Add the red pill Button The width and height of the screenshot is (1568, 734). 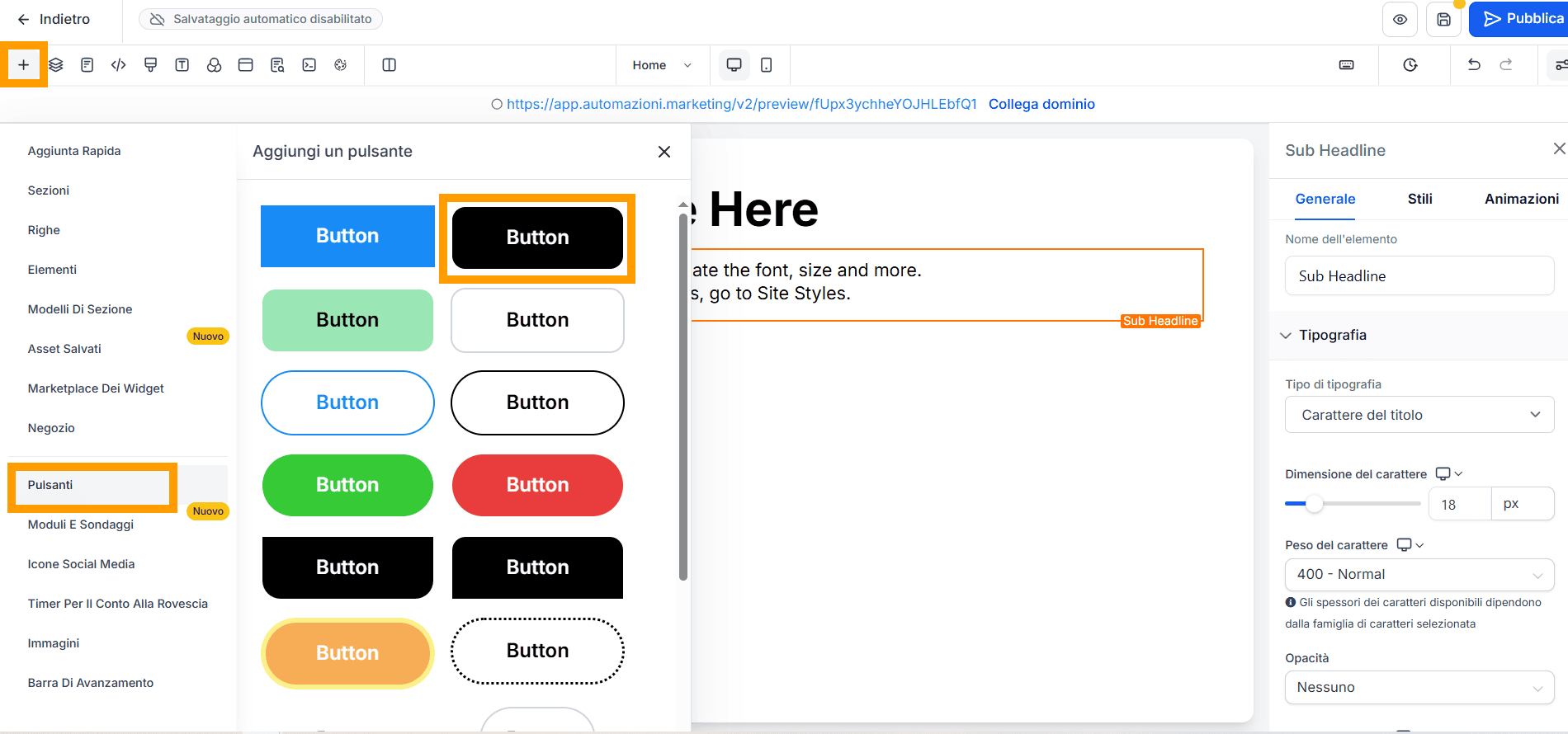(537, 485)
